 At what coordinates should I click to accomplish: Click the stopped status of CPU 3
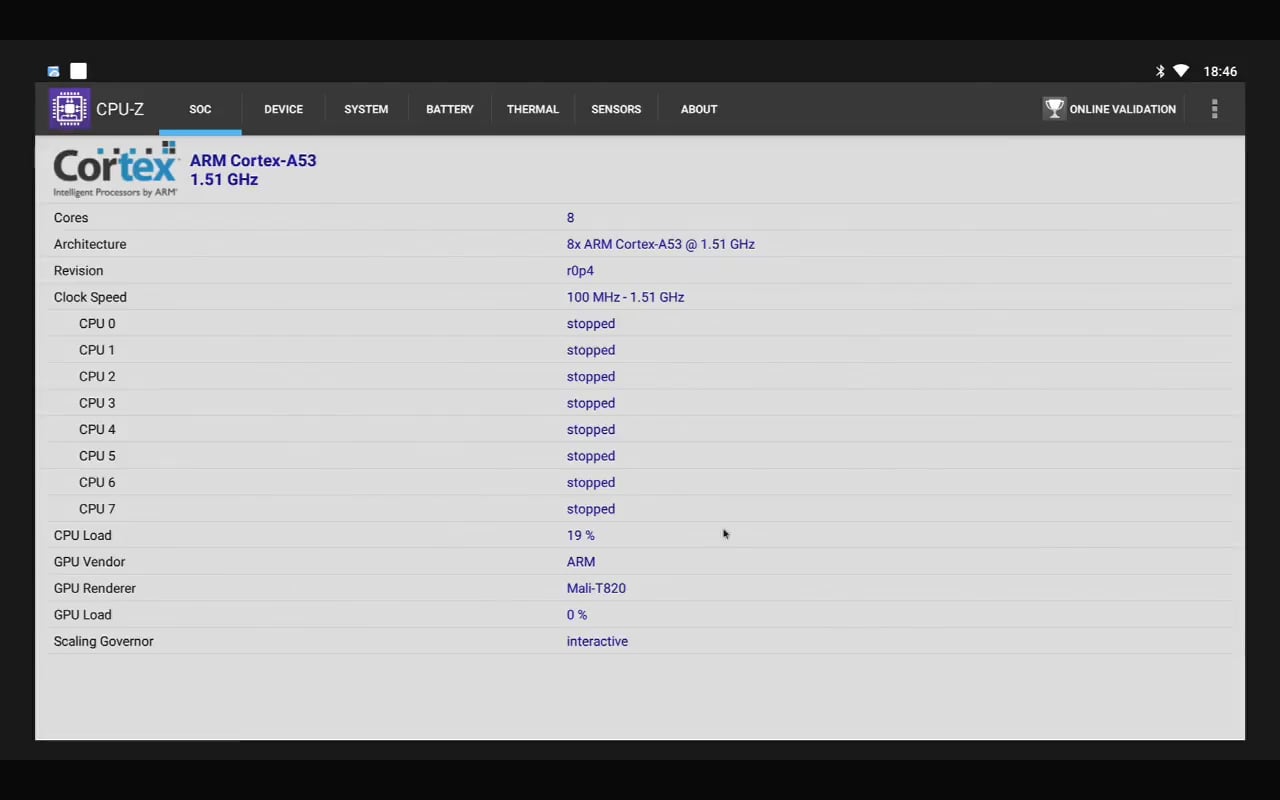click(591, 403)
